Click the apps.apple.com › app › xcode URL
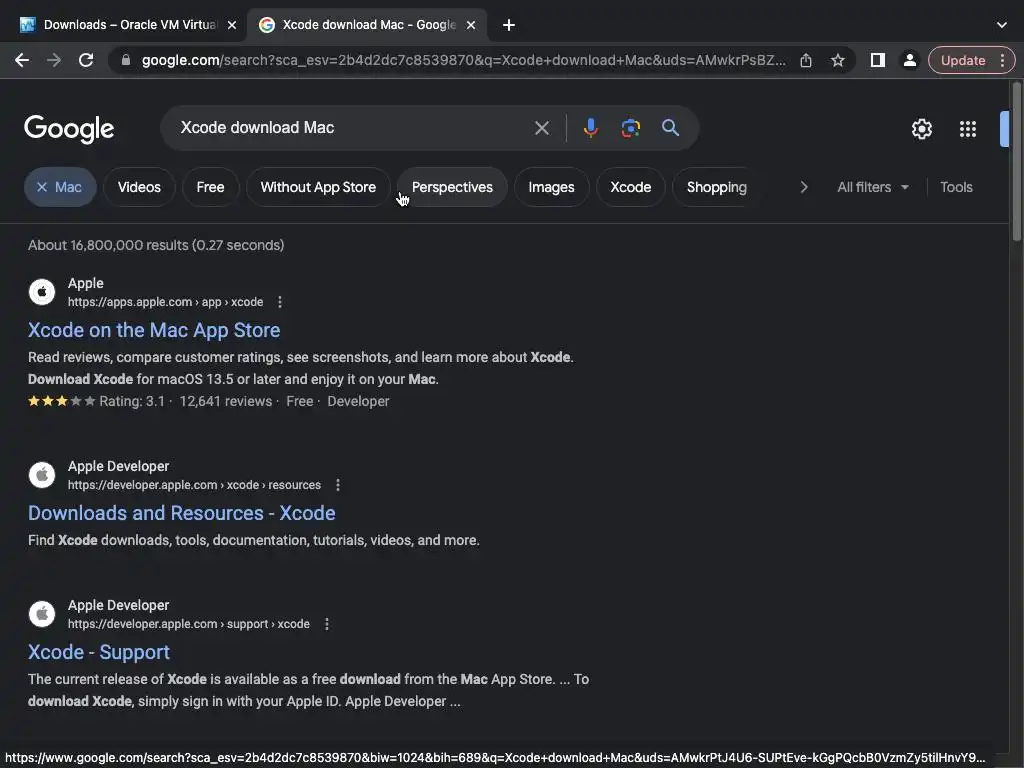Viewport: 1024px width, 768px height. [x=166, y=302]
